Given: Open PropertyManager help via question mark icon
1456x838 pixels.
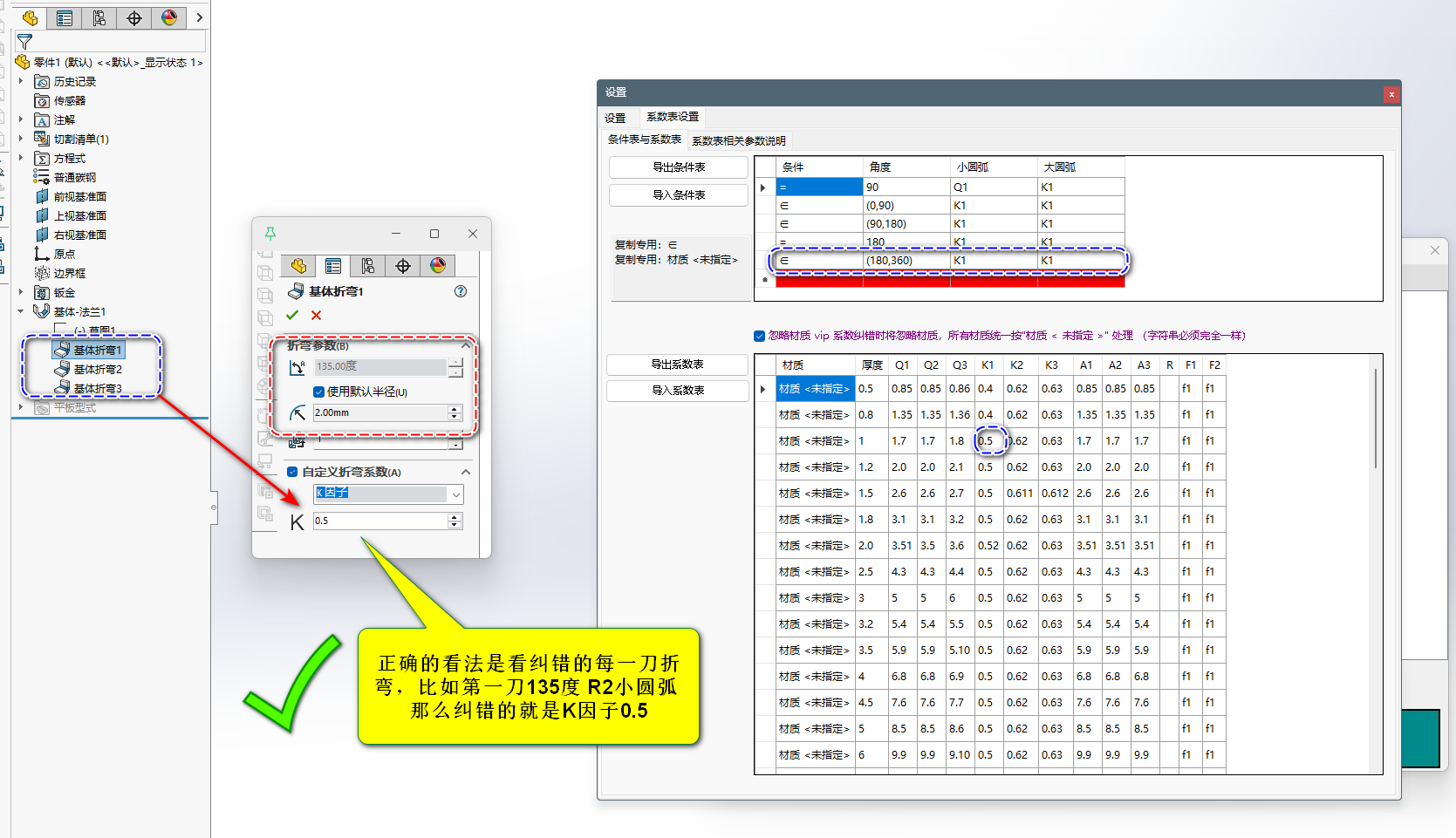Looking at the screenshot, I should 461,291.
